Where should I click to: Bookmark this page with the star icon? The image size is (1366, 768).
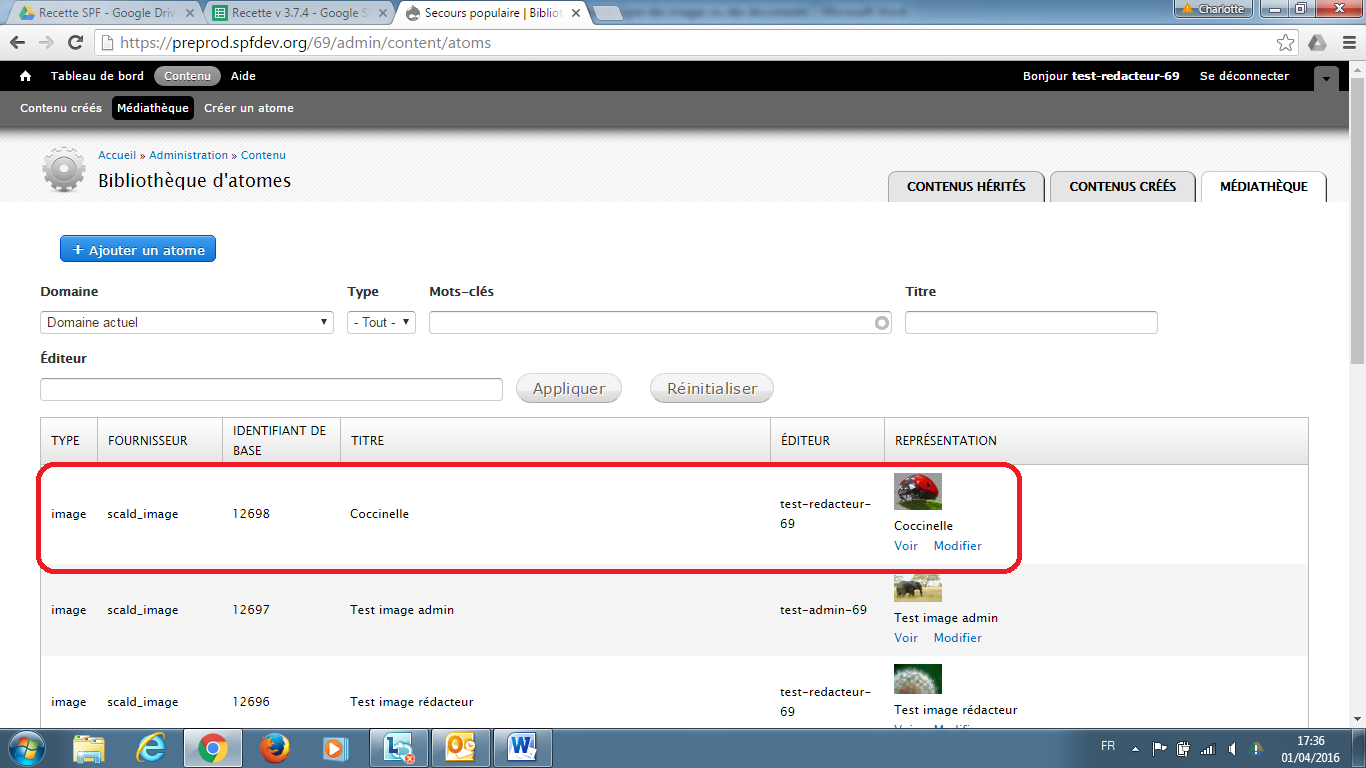pyautogui.click(x=1286, y=43)
